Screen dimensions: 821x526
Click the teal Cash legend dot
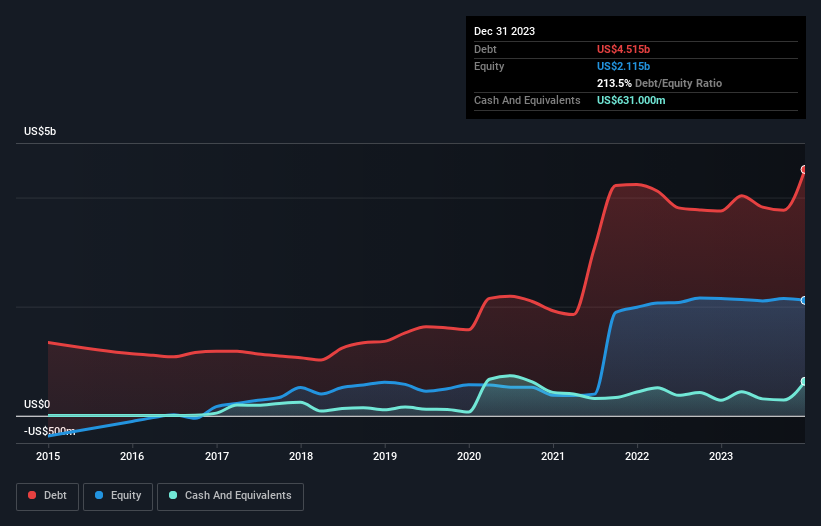[173, 495]
